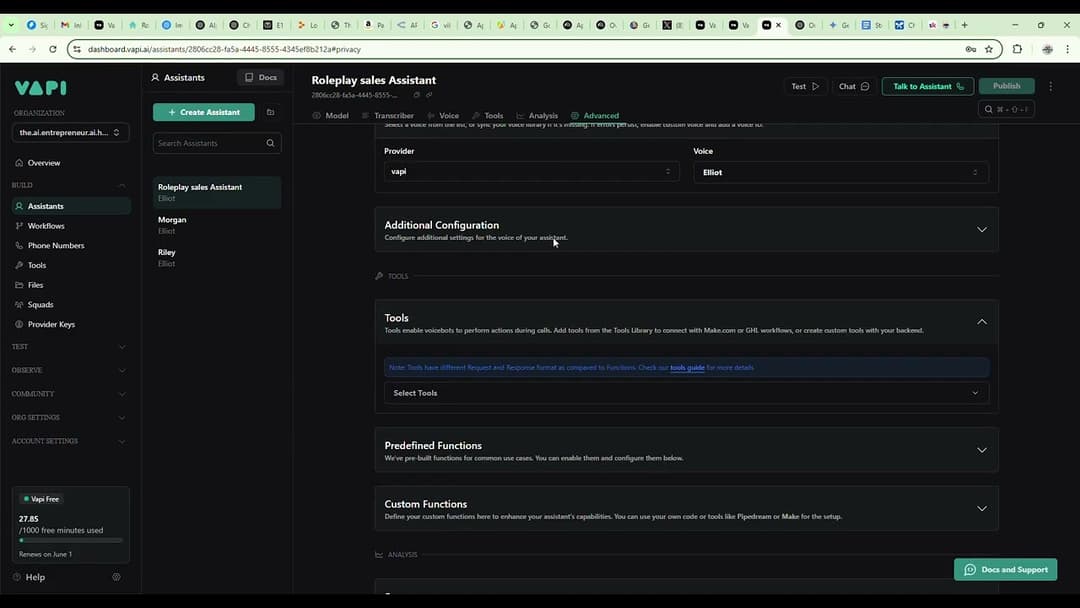Click the search magnifier icon

(271, 143)
